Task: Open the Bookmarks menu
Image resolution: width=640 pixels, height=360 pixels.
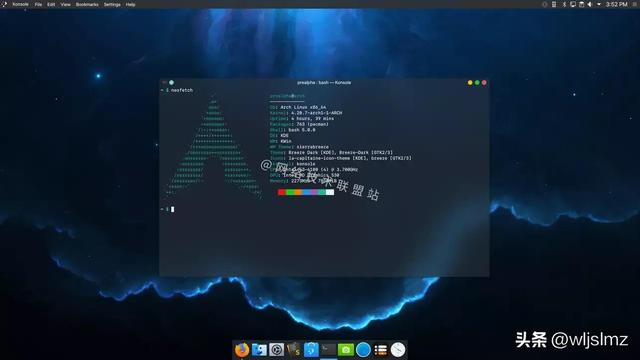Action: [87, 4]
